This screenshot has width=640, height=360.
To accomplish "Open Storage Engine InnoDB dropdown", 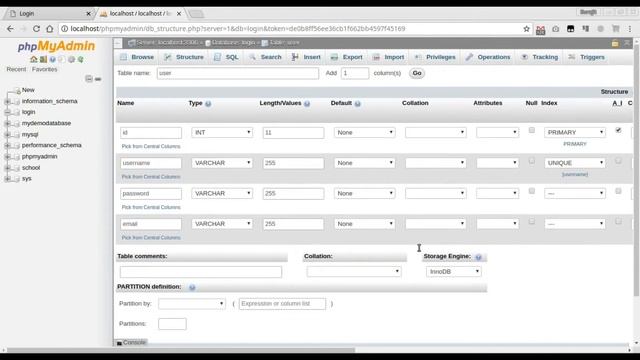I will (453, 271).
